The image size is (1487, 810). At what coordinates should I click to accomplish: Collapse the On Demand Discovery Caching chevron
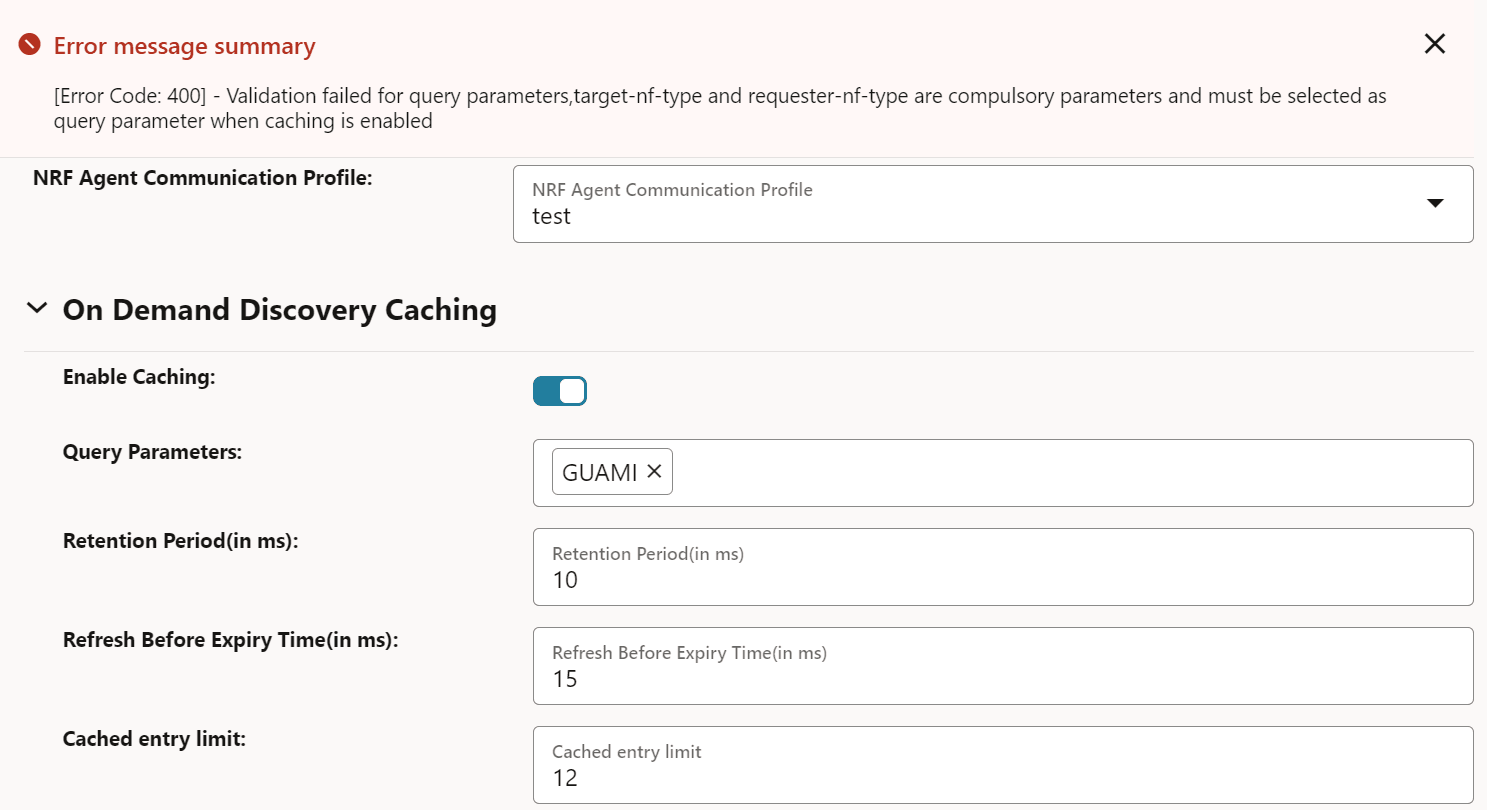[x=37, y=309]
